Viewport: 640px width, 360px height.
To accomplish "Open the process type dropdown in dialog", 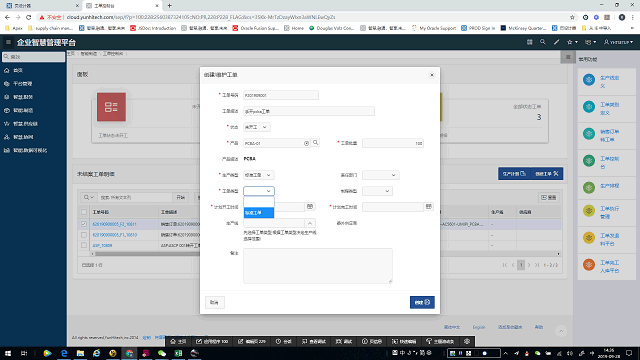I will click(x=377, y=191).
